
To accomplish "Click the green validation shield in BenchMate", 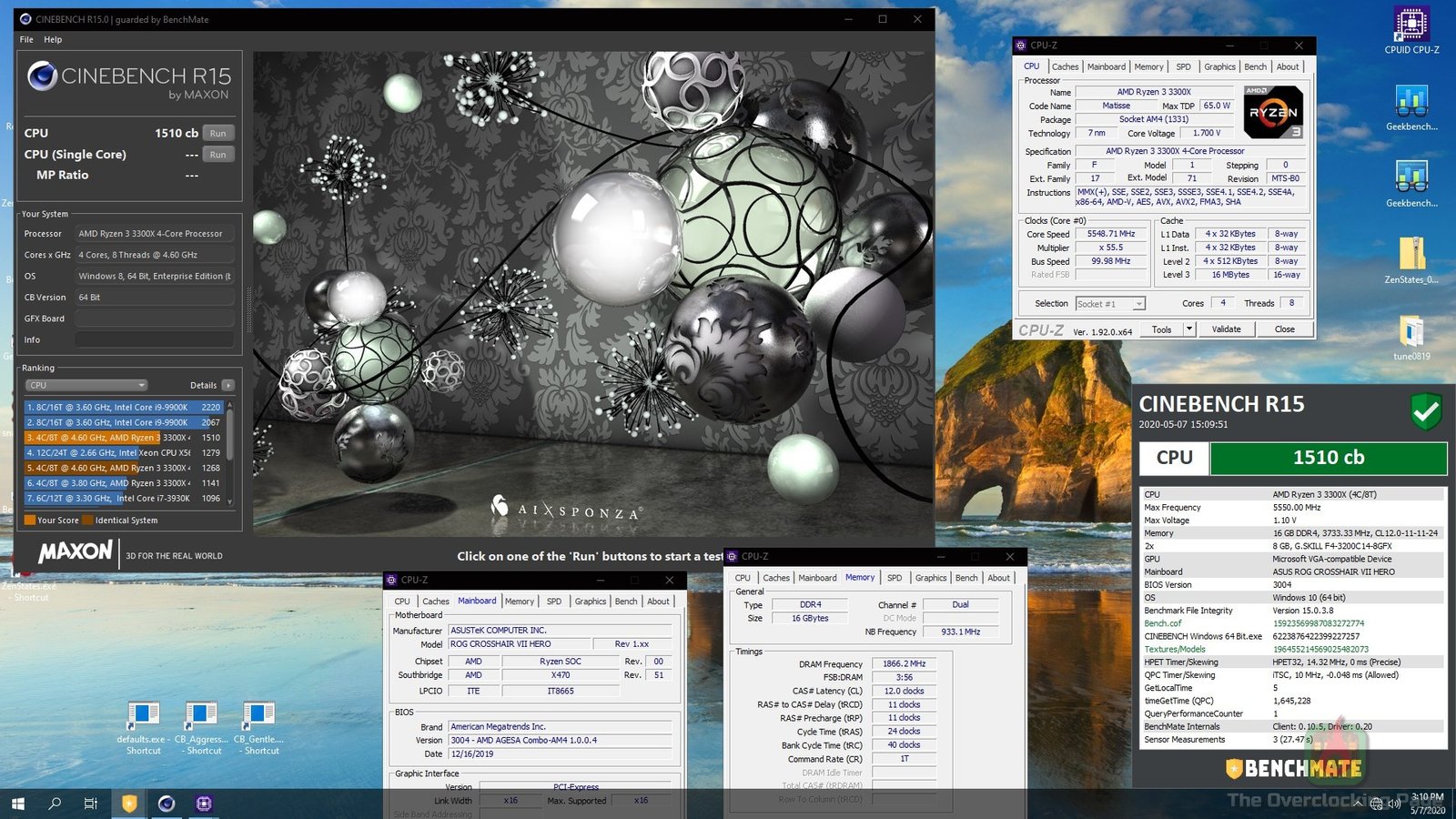I will 1425,412.
